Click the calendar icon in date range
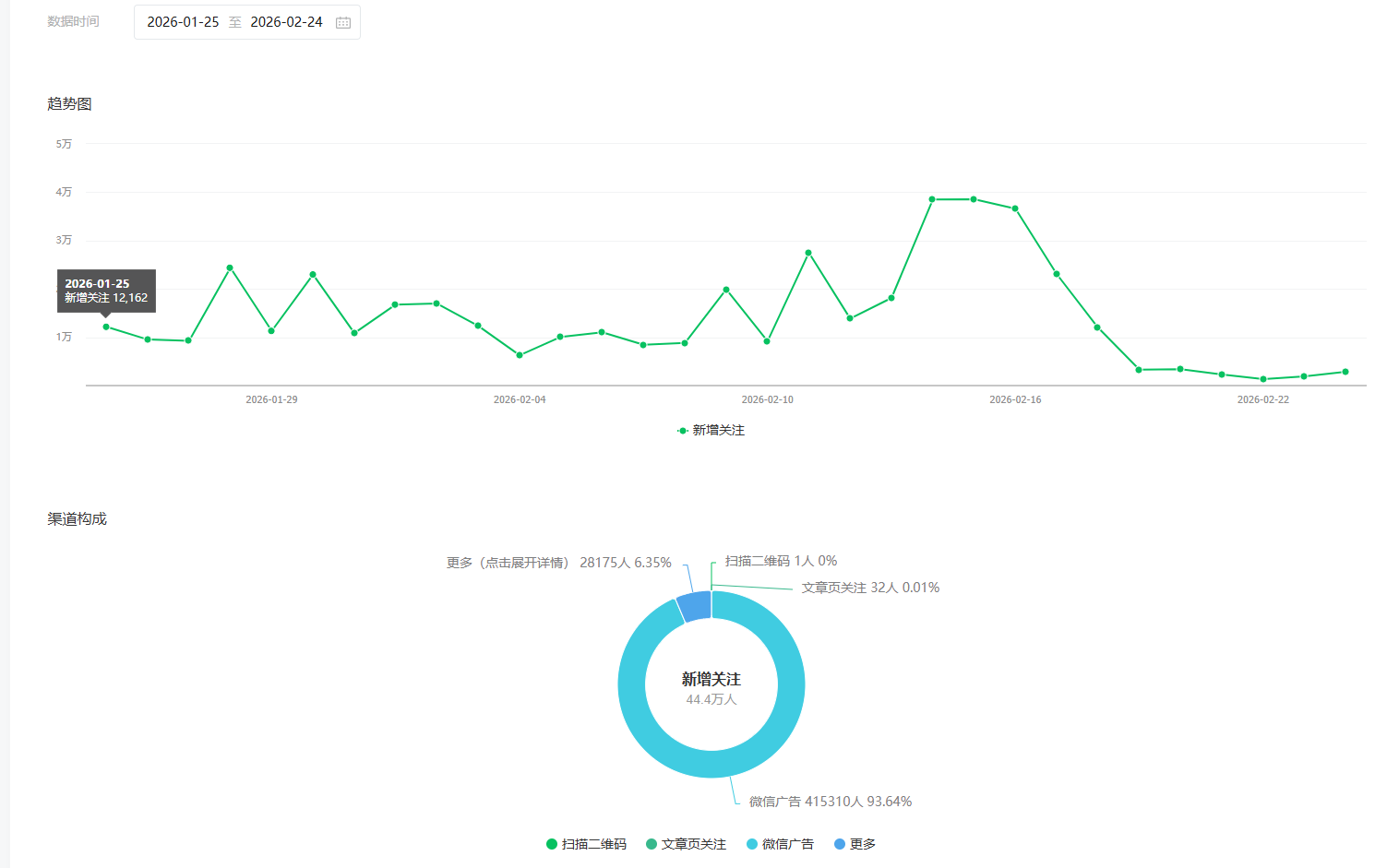The image size is (1387, 868). (343, 22)
